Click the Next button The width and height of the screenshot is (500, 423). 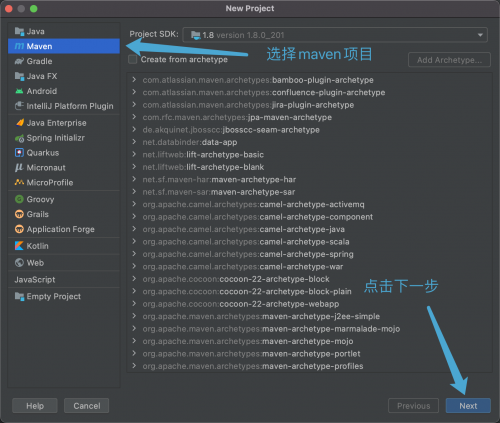[468, 406]
